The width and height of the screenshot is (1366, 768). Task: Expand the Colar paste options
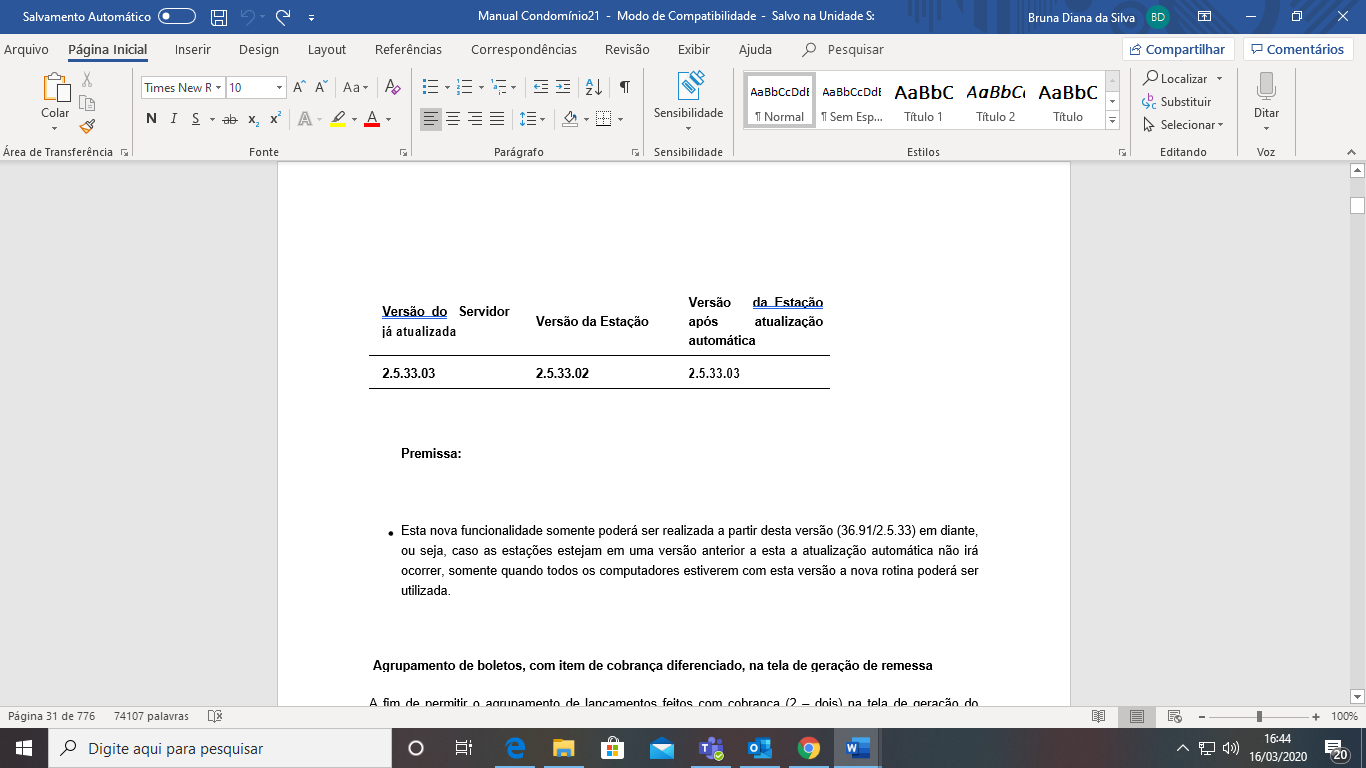click(x=55, y=127)
